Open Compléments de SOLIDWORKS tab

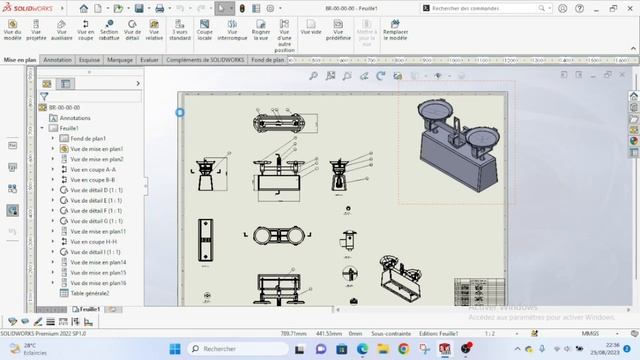pos(205,60)
